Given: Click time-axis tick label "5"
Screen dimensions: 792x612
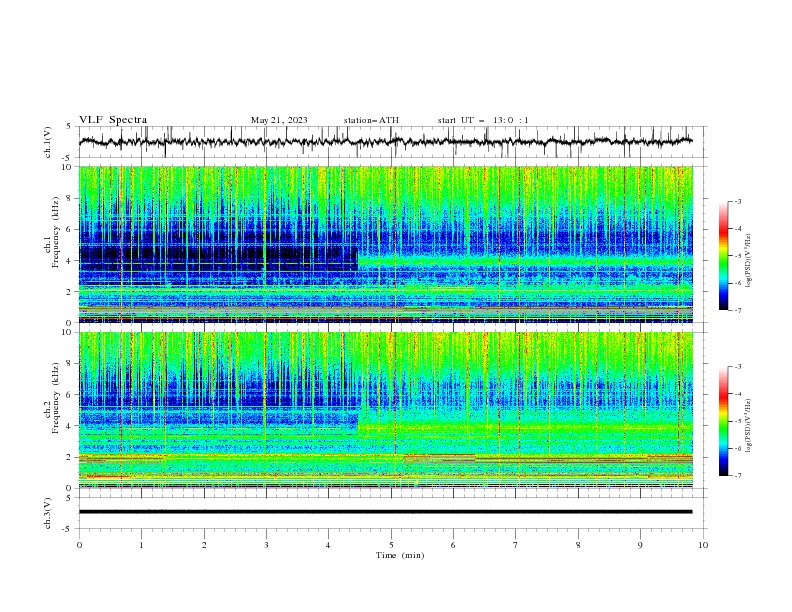Looking at the screenshot, I should pos(391,545).
